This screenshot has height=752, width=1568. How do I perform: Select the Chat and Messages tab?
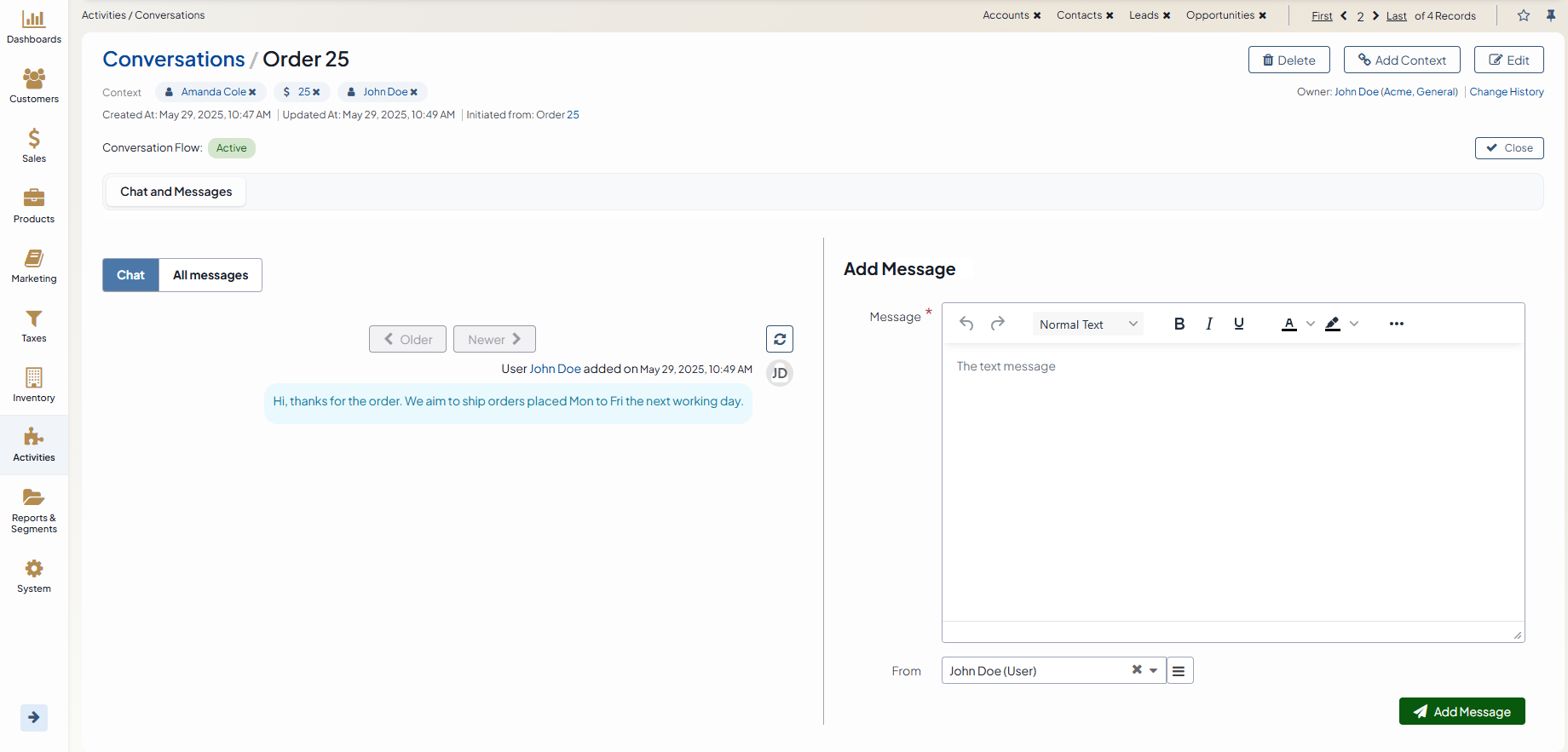pos(176,192)
